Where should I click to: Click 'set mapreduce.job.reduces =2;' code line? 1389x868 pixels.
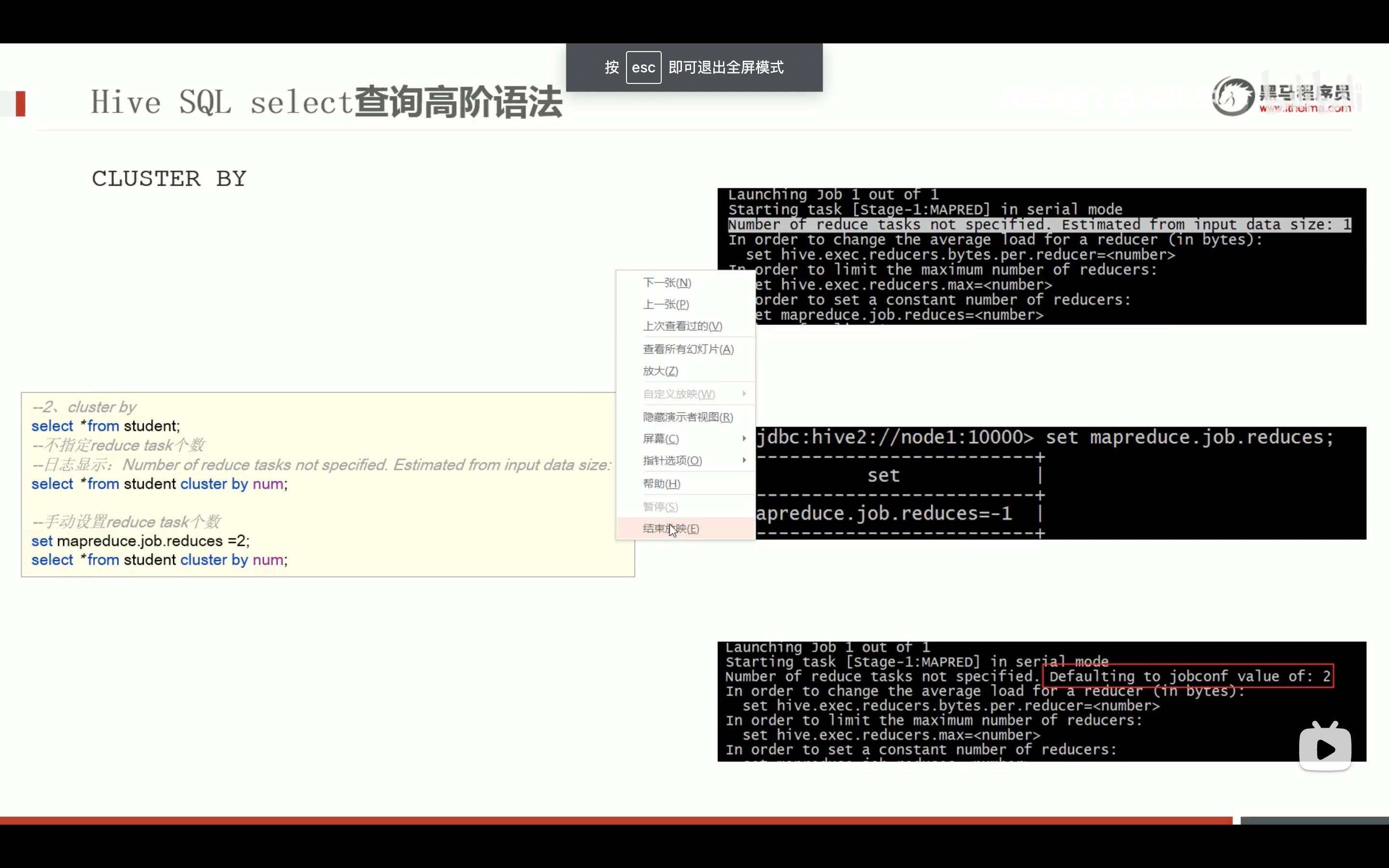pos(141,541)
